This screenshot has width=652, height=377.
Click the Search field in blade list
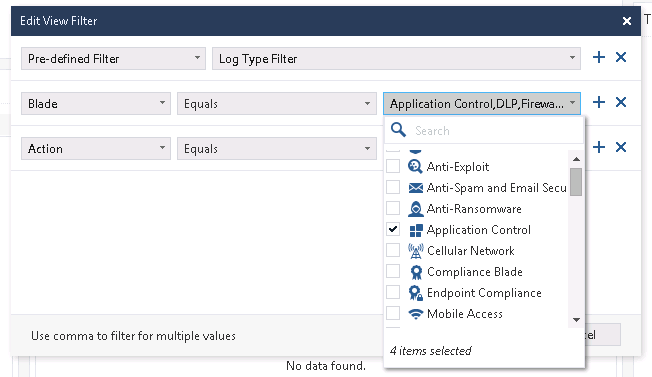pos(484,131)
